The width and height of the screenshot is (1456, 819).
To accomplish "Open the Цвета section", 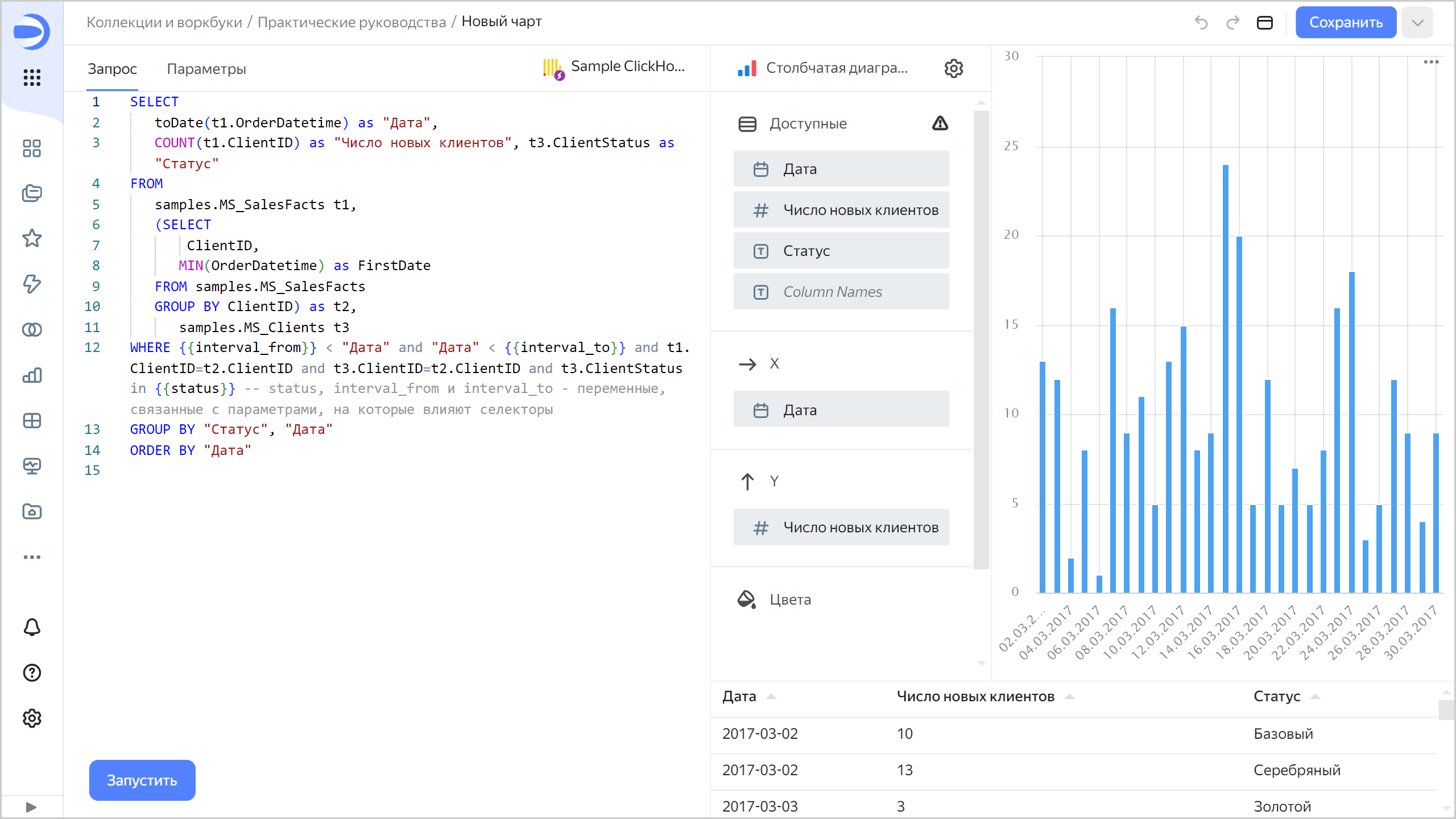I will (x=791, y=599).
